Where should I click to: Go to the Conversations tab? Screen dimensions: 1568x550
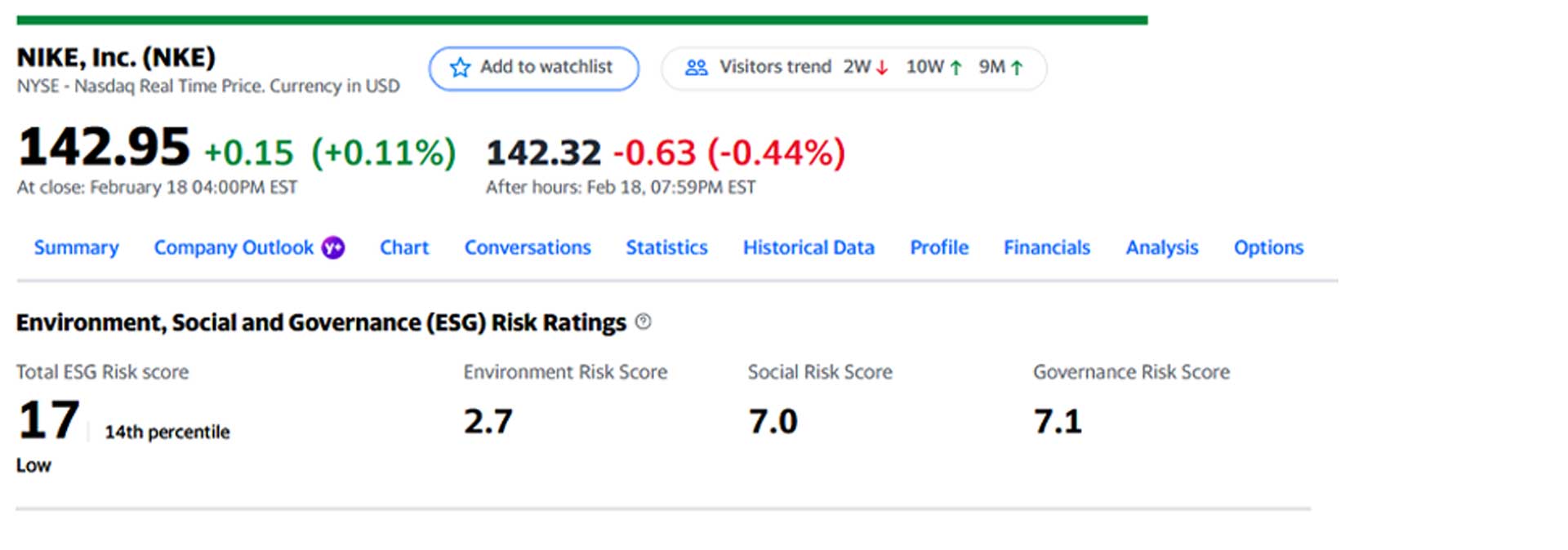point(528,247)
